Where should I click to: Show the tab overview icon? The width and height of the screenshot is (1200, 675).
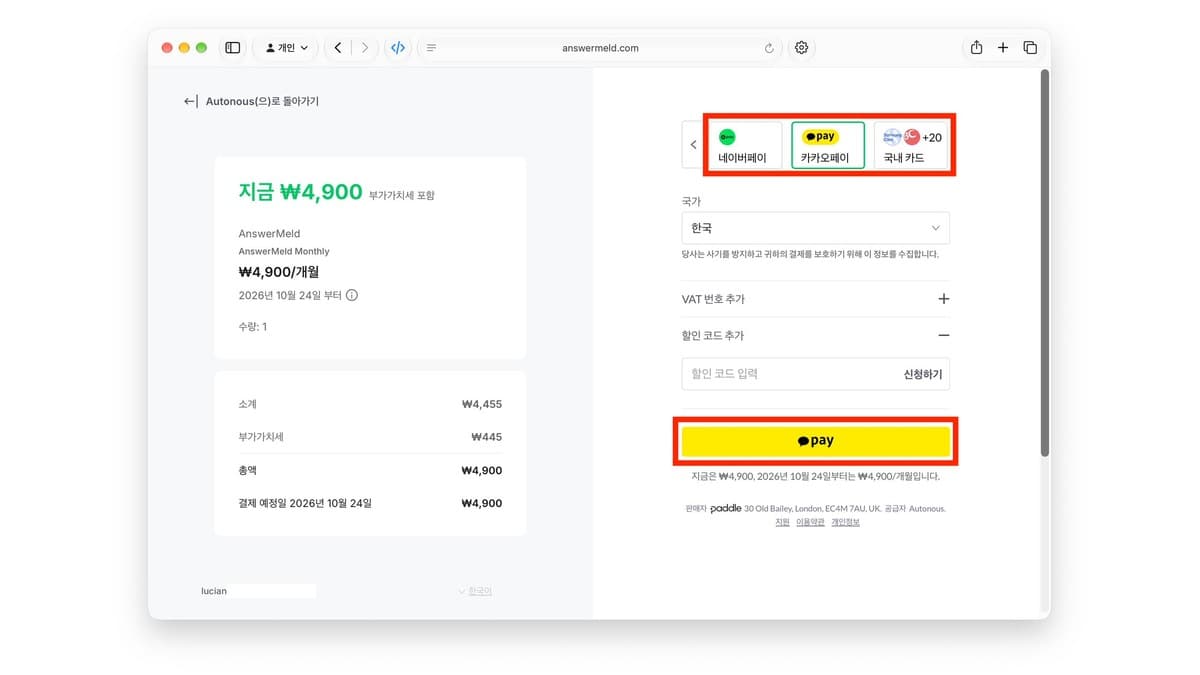point(1030,47)
